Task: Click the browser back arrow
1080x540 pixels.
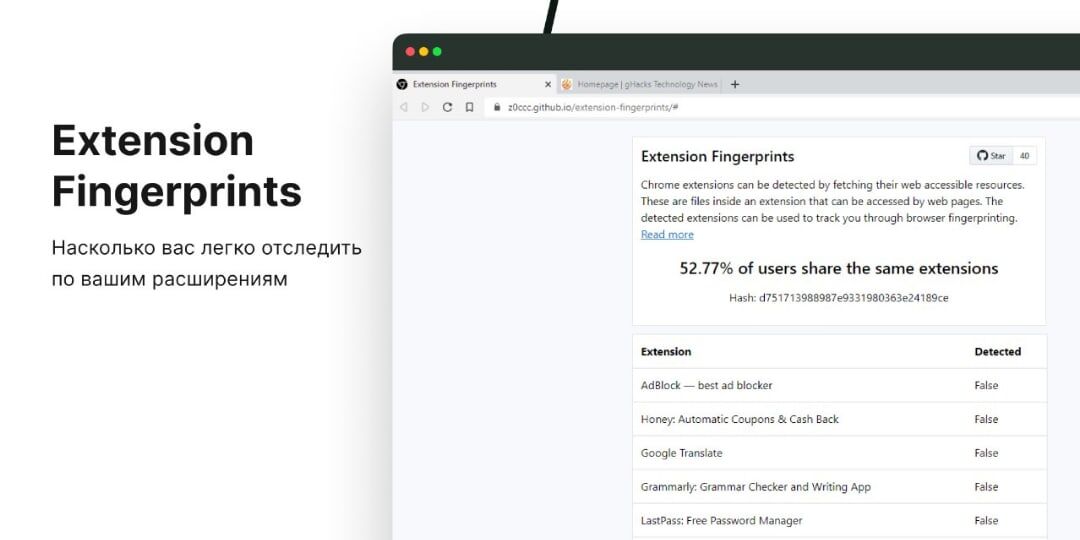Action: 404,107
